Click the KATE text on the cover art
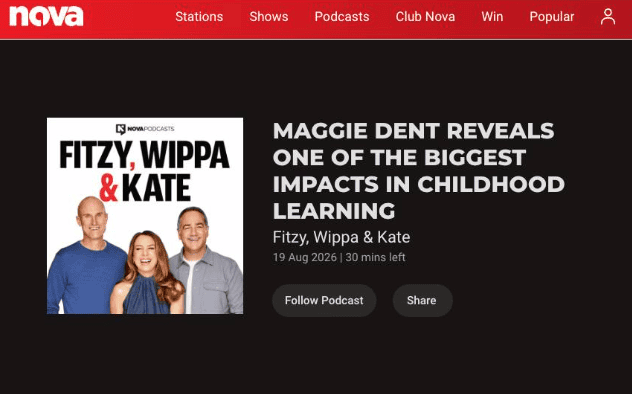Screen dimensions: 632x394 (156, 188)
